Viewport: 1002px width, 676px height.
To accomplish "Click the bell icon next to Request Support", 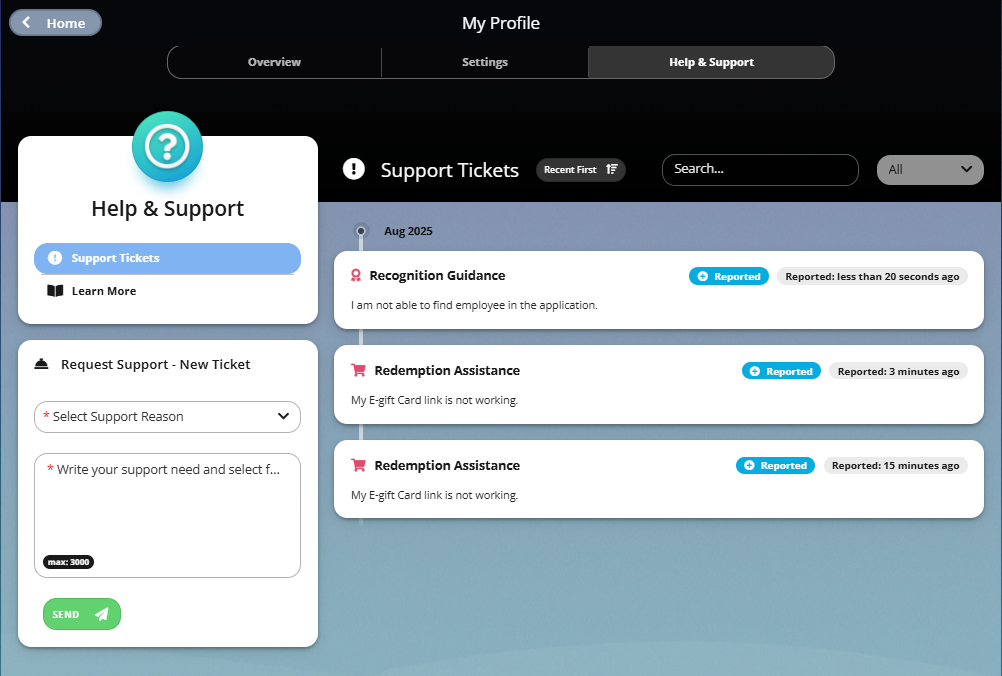I will tap(42, 364).
